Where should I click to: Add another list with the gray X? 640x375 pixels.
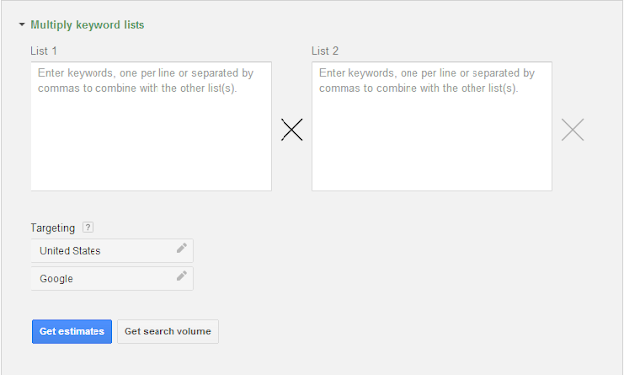pyautogui.click(x=573, y=130)
